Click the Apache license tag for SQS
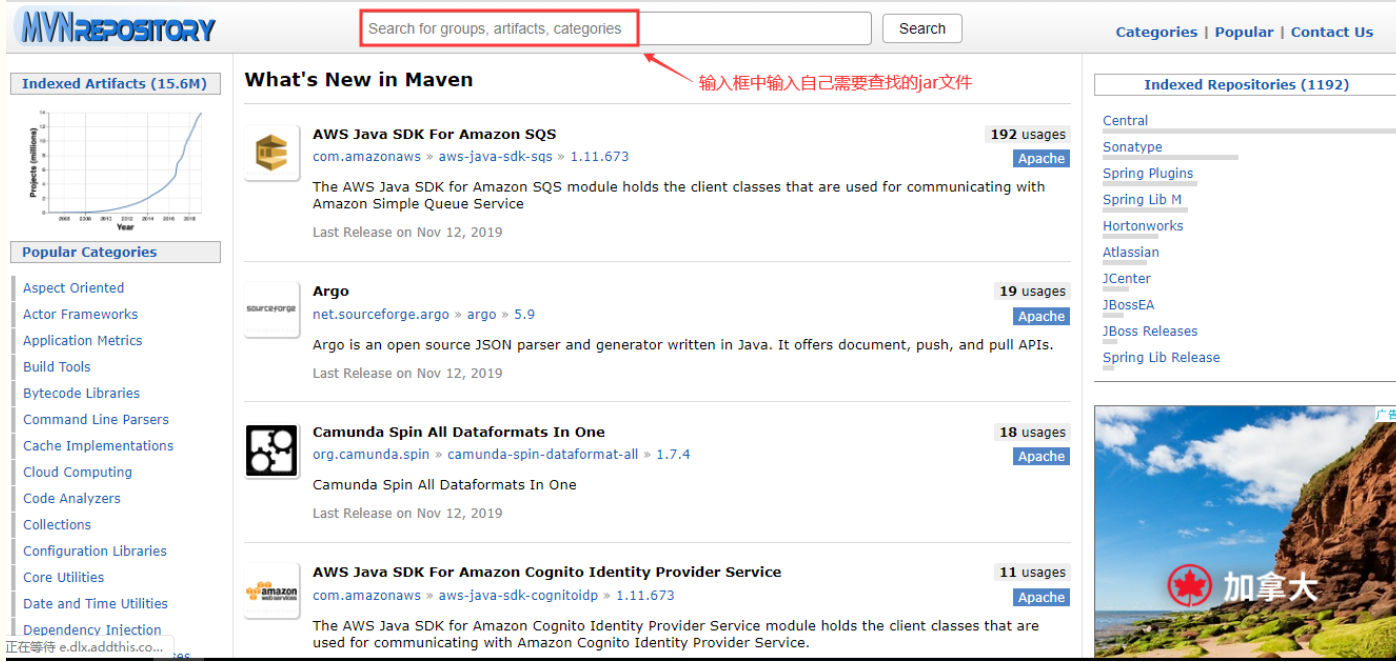The image size is (1396, 662). [x=1041, y=159]
